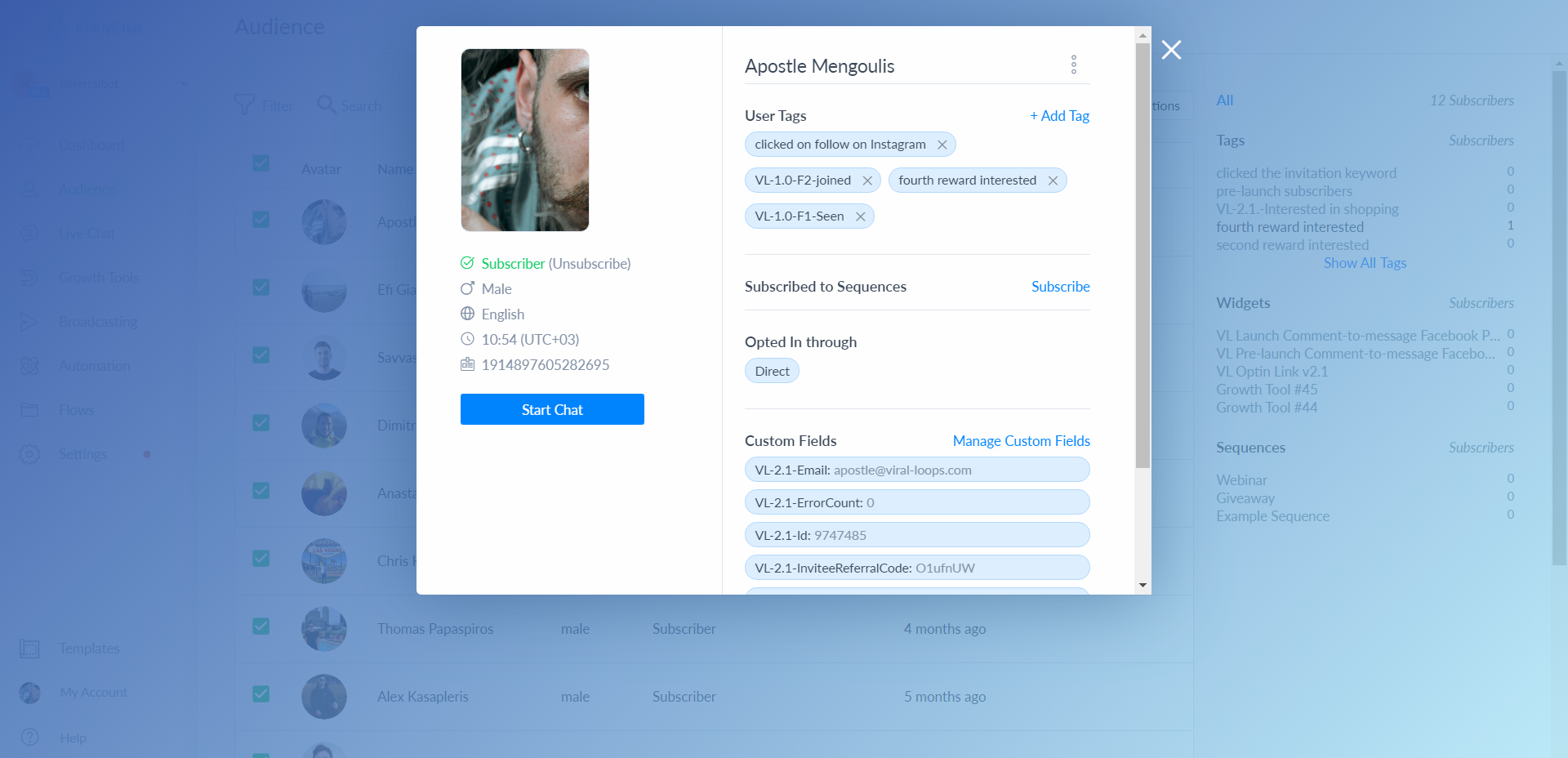
Task: Open Live Chat in the sidebar
Action: point(87,234)
